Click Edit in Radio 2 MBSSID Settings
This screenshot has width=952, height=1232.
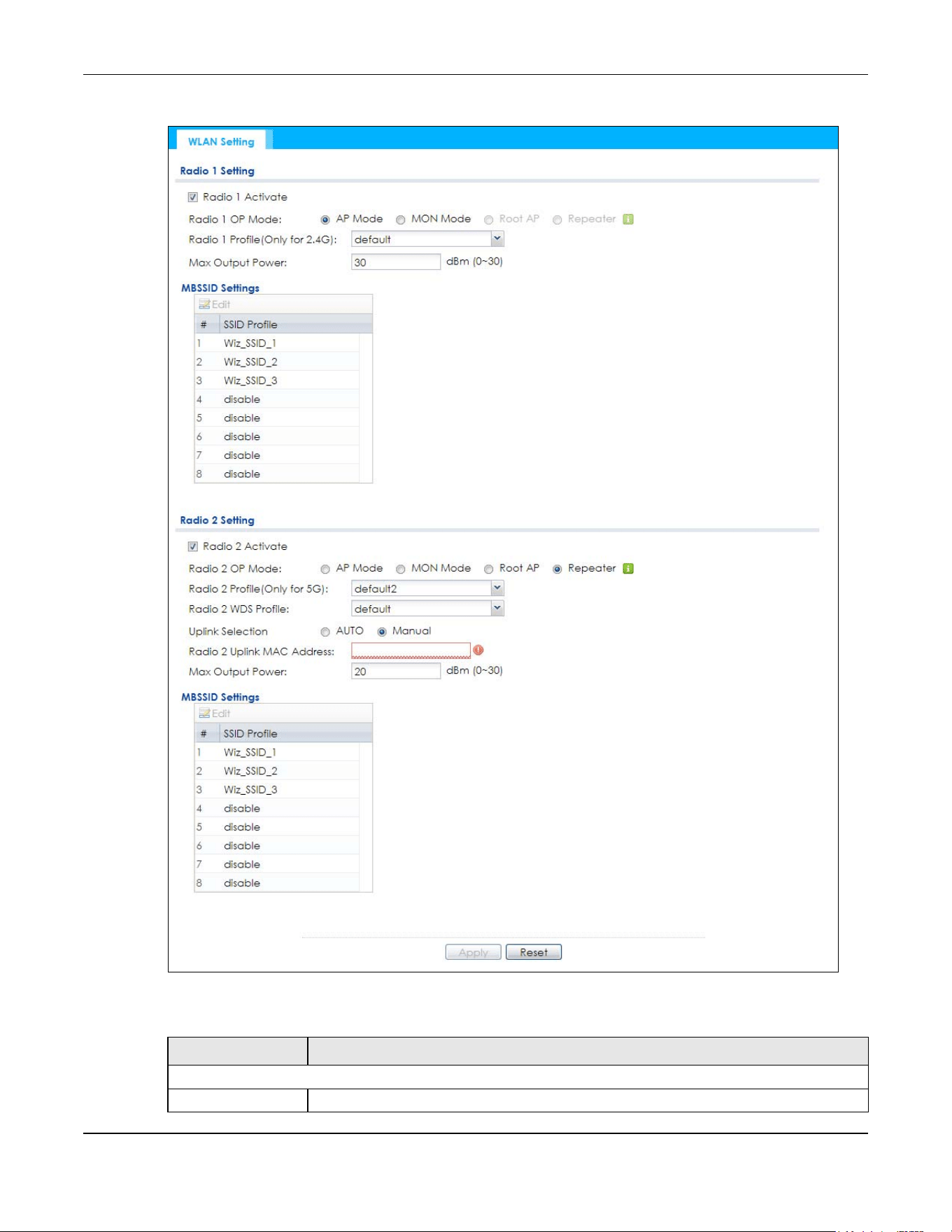point(215,714)
